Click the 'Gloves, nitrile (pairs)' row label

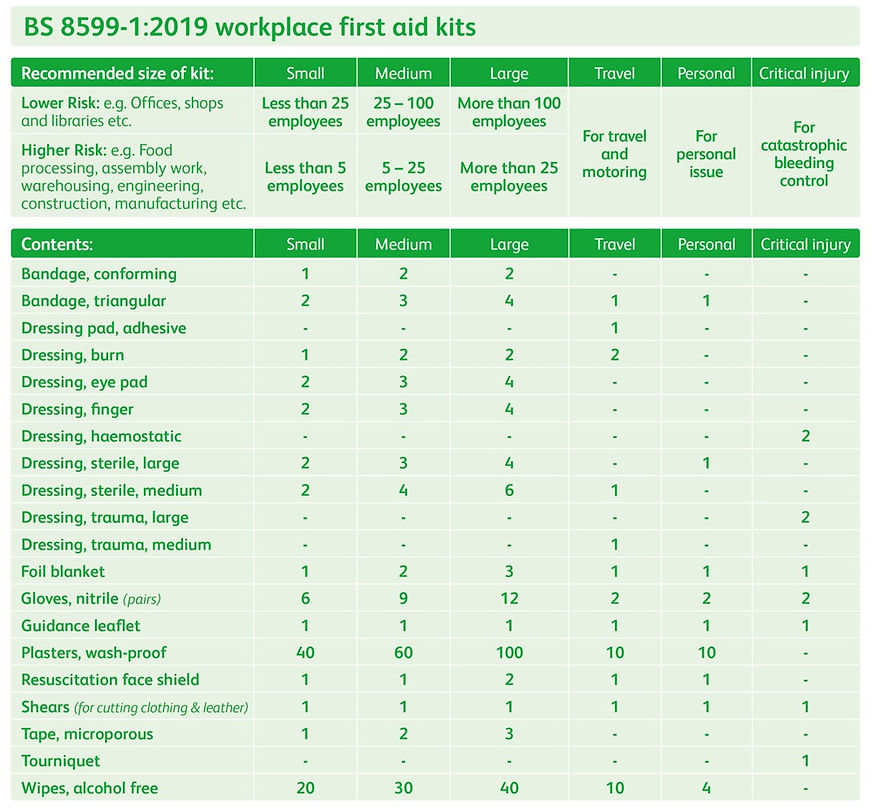[x=91, y=599]
